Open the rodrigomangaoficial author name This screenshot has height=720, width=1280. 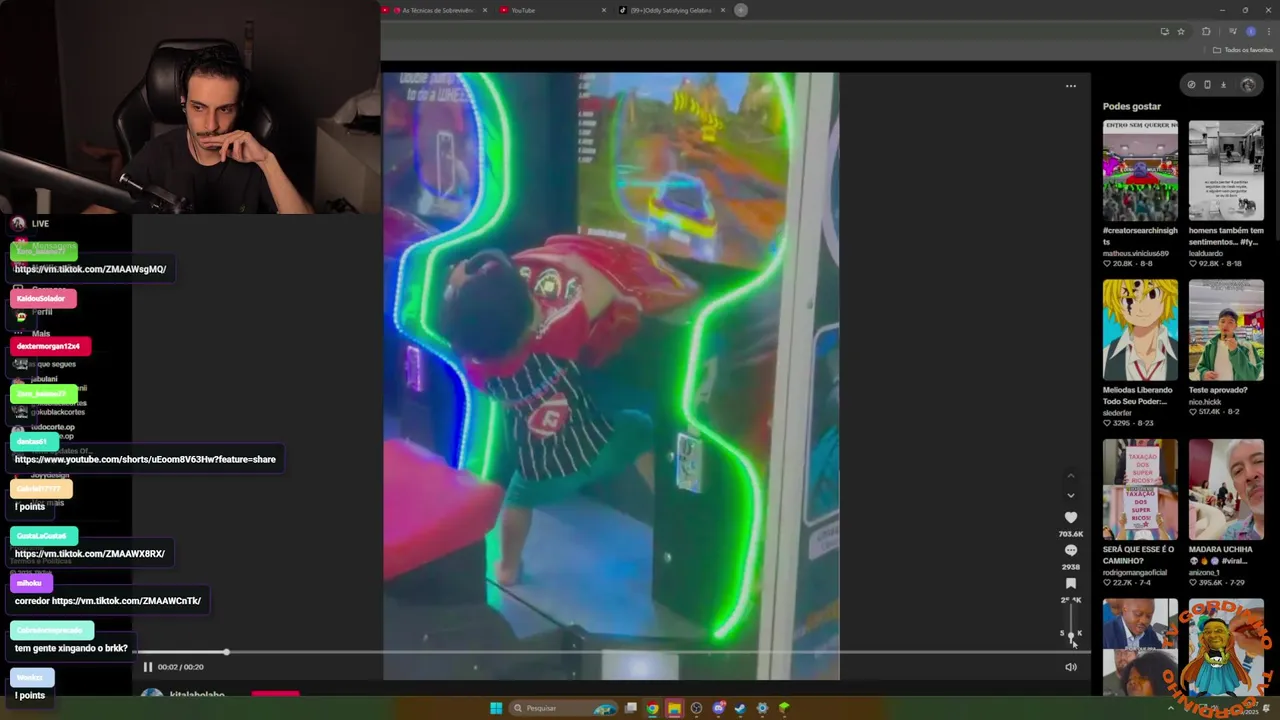coord(1135,573)
